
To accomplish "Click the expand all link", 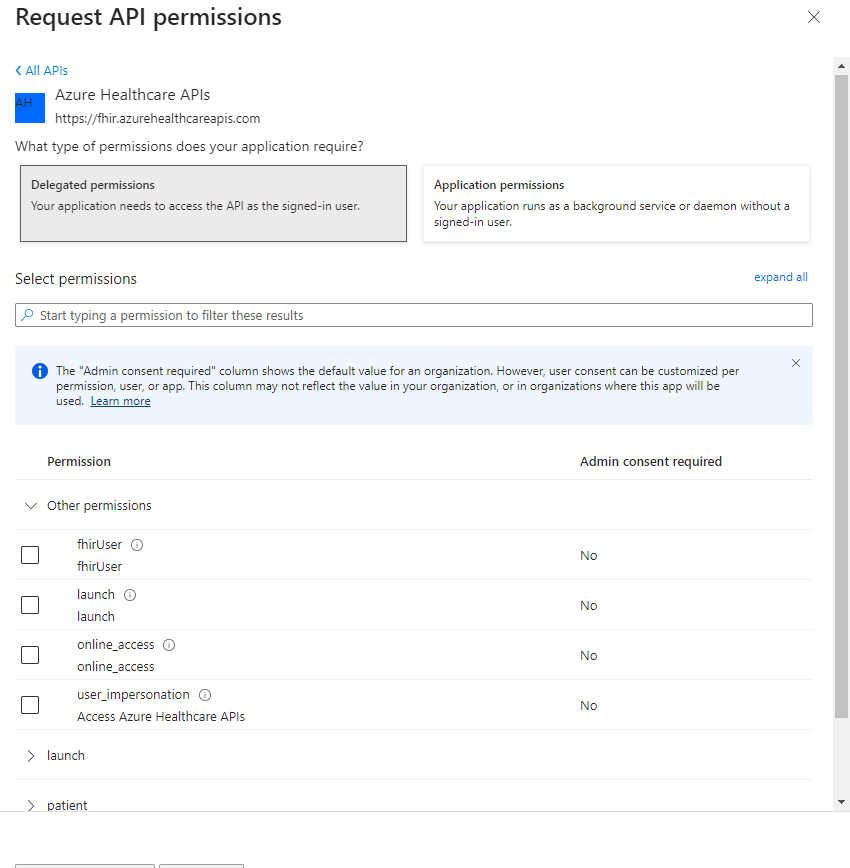I will coord(781,277).
